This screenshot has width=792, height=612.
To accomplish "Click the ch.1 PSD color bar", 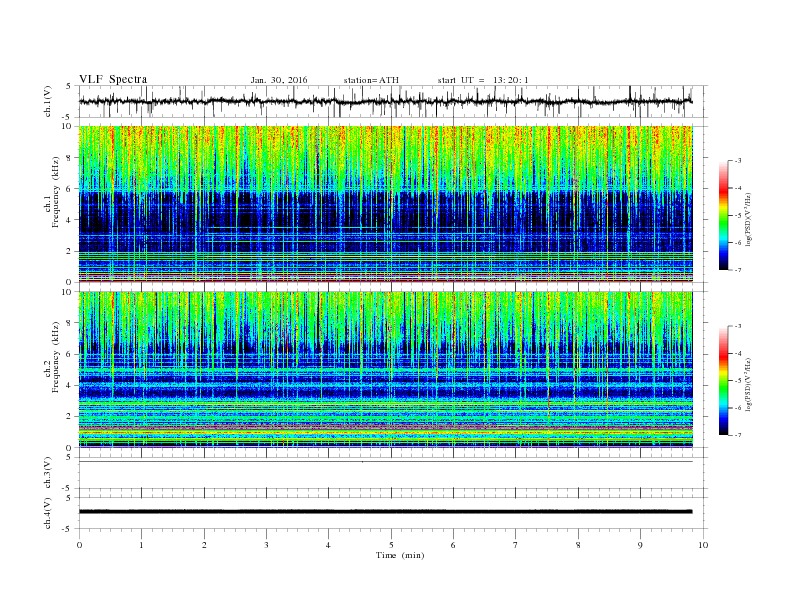I will (724, 215).
